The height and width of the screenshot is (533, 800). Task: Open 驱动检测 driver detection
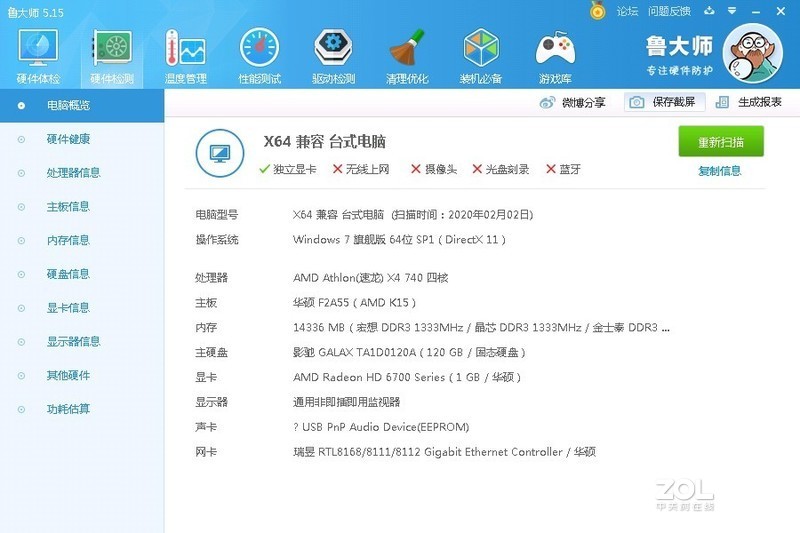click(333, 56)
